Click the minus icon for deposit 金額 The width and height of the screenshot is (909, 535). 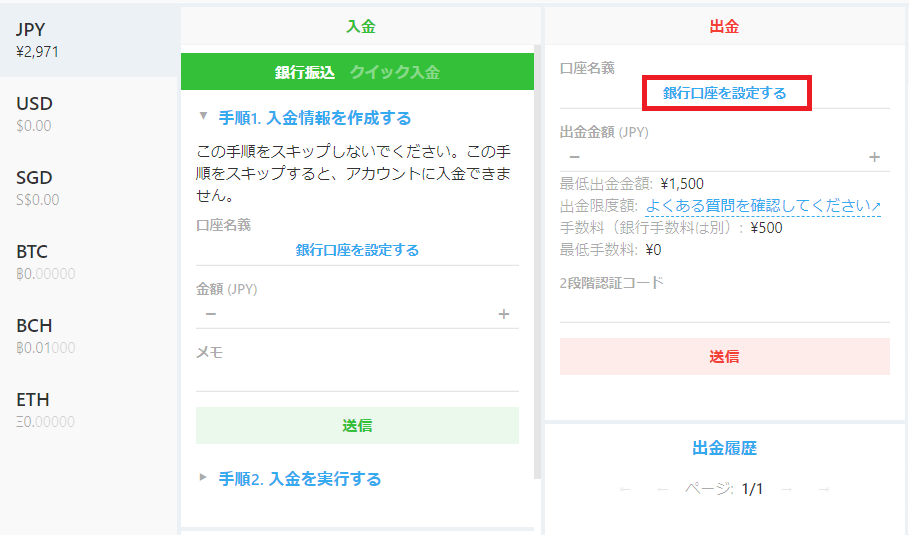coord(210,315)
